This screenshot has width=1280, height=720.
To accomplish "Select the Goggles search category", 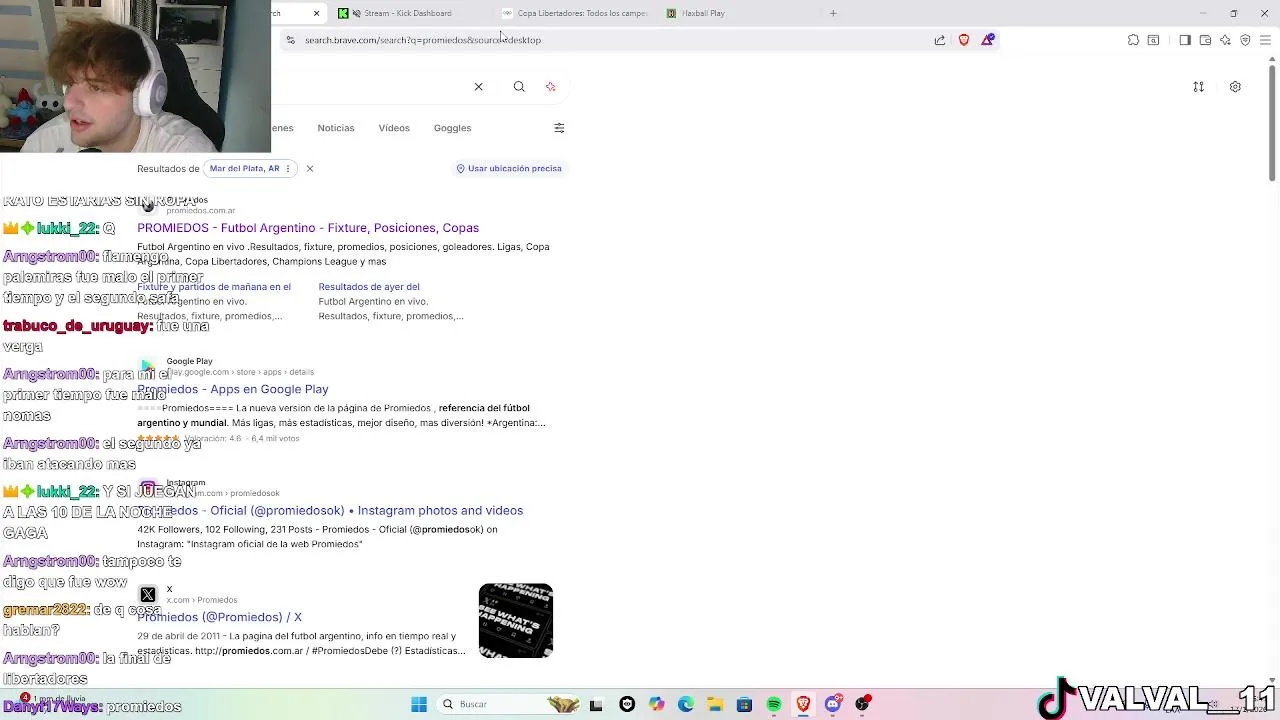I will (452, 128).
